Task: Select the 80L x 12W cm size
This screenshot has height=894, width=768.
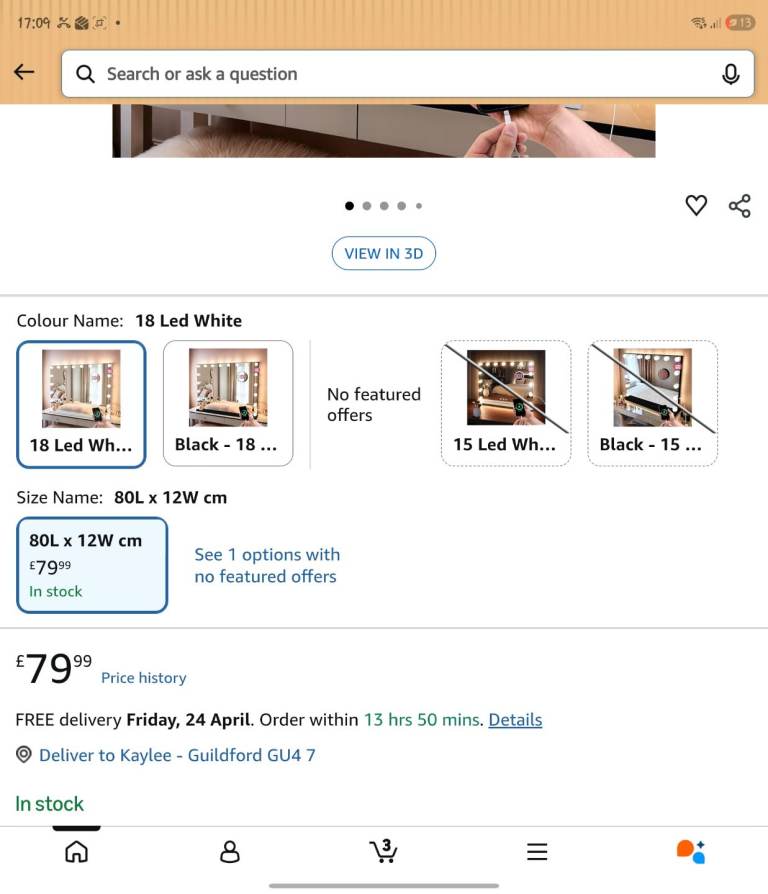Action: tap(92, 565)
